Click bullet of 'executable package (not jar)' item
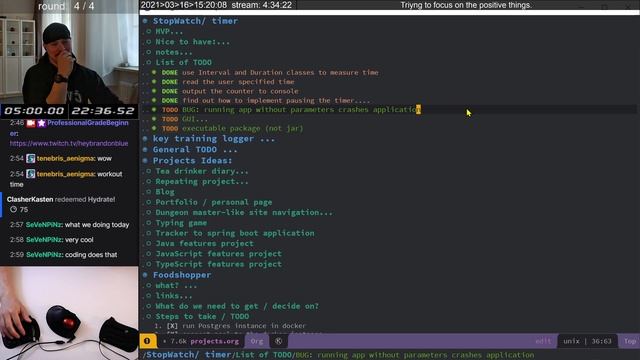 click(x=154, y=128)
